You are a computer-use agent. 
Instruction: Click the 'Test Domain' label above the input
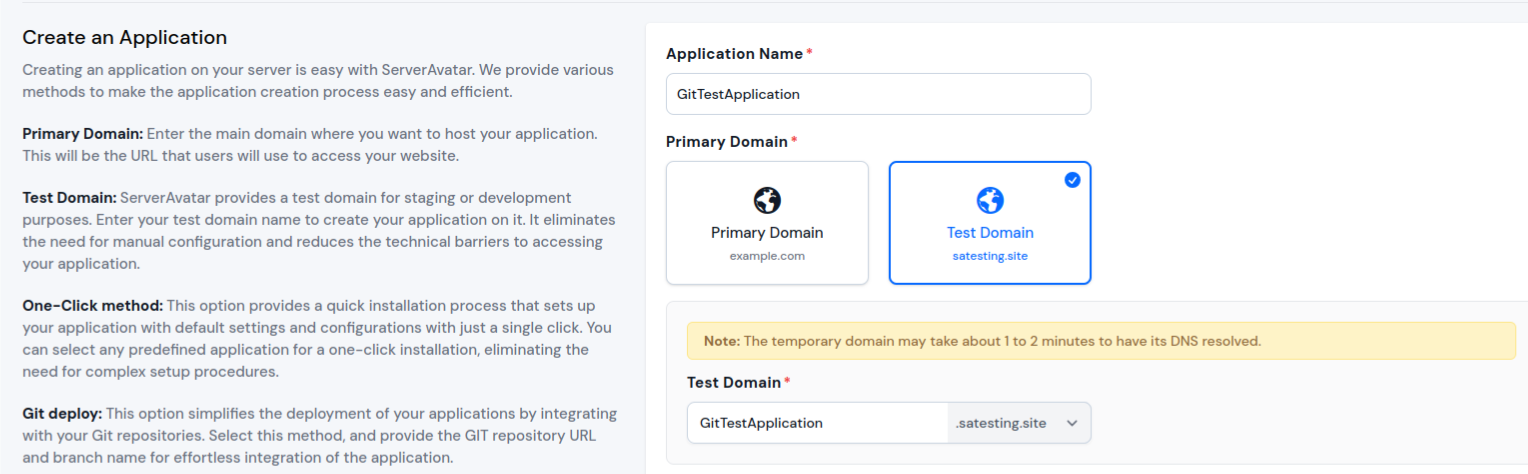[x=734, y=383]
